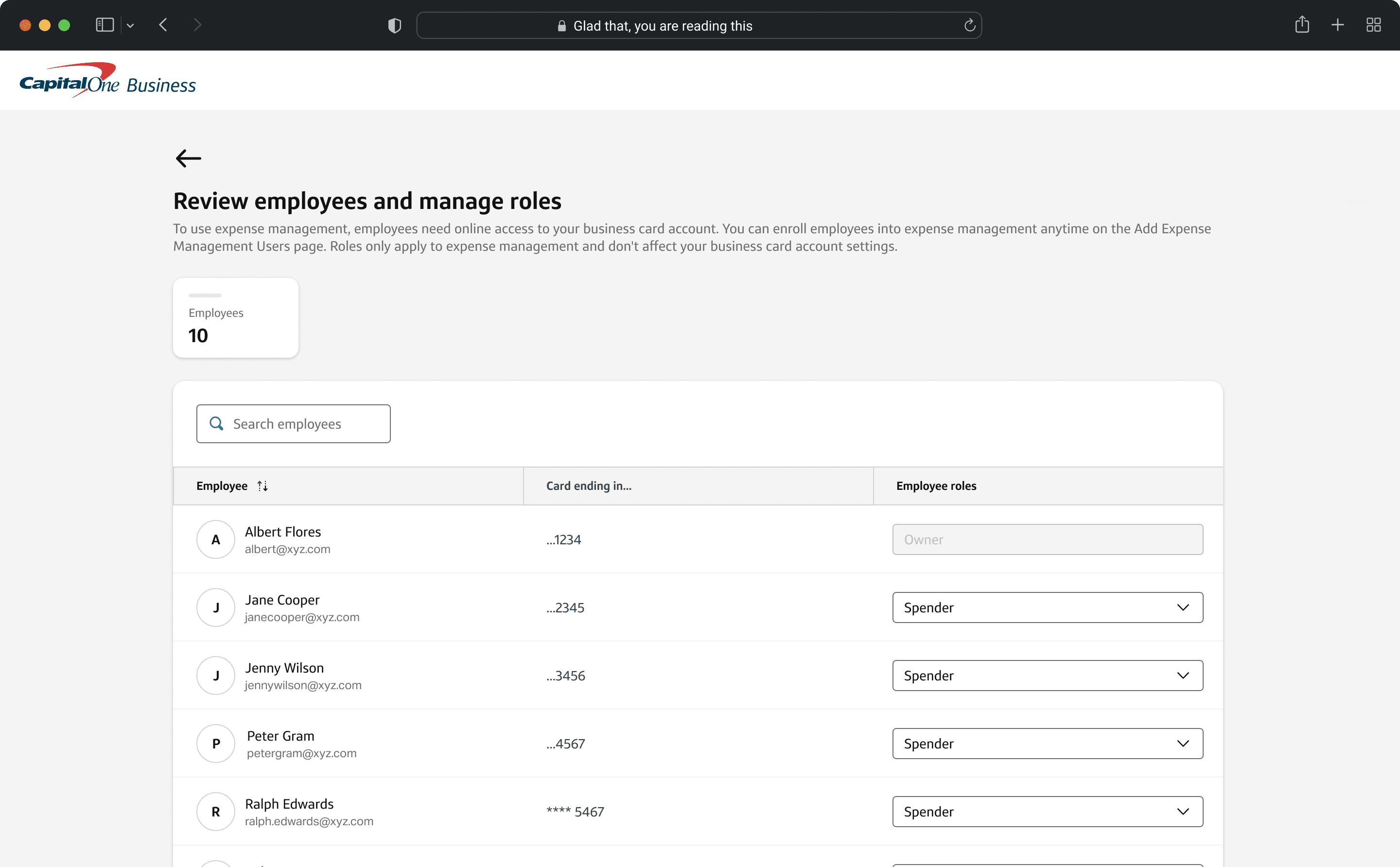Open the tab overview grid icon
Viewport: 1400px width, 867px height.
(x=1373, y=25)
